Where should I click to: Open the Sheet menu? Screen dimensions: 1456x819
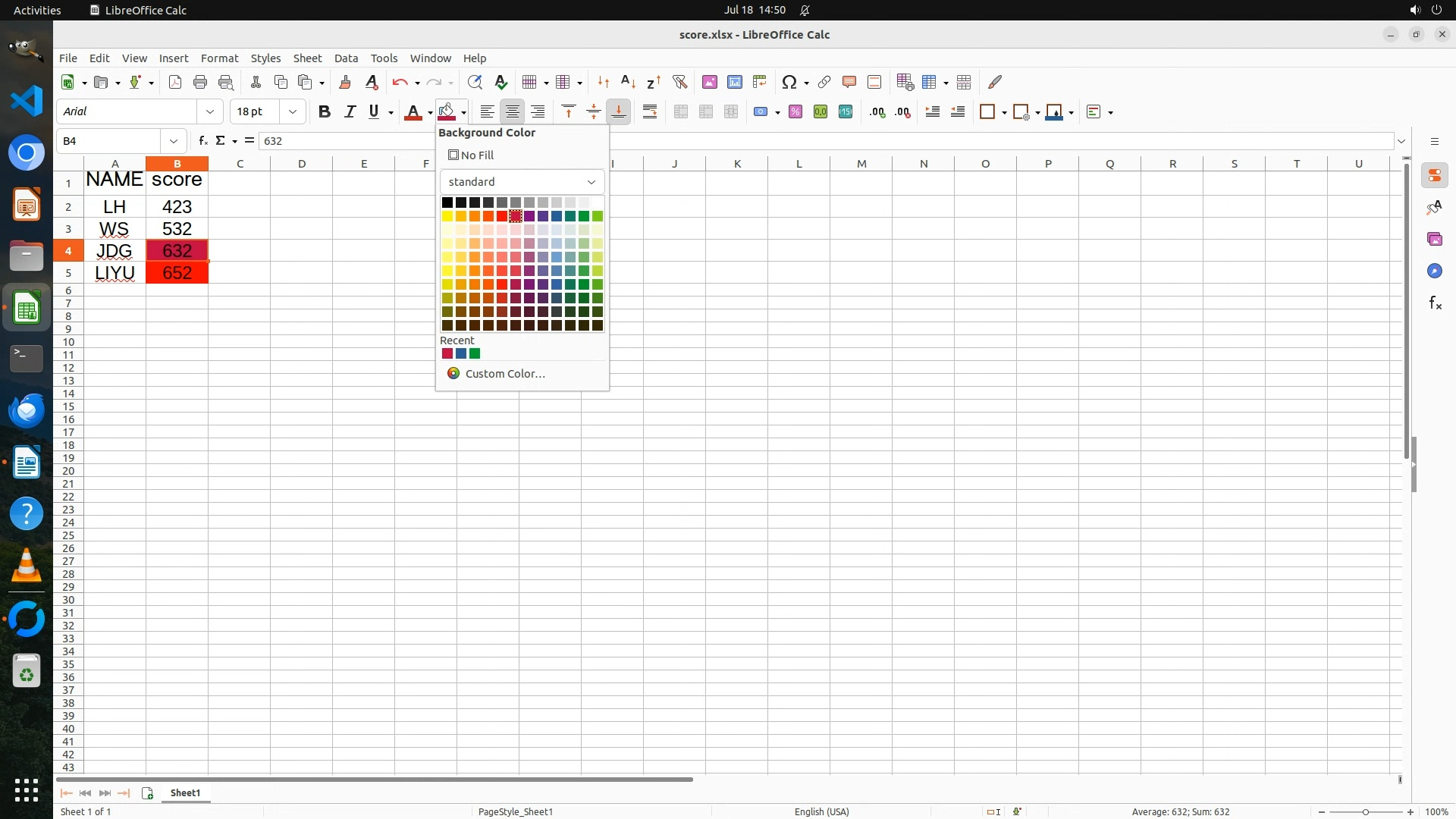pyautogui.click(x=307, y=58)
